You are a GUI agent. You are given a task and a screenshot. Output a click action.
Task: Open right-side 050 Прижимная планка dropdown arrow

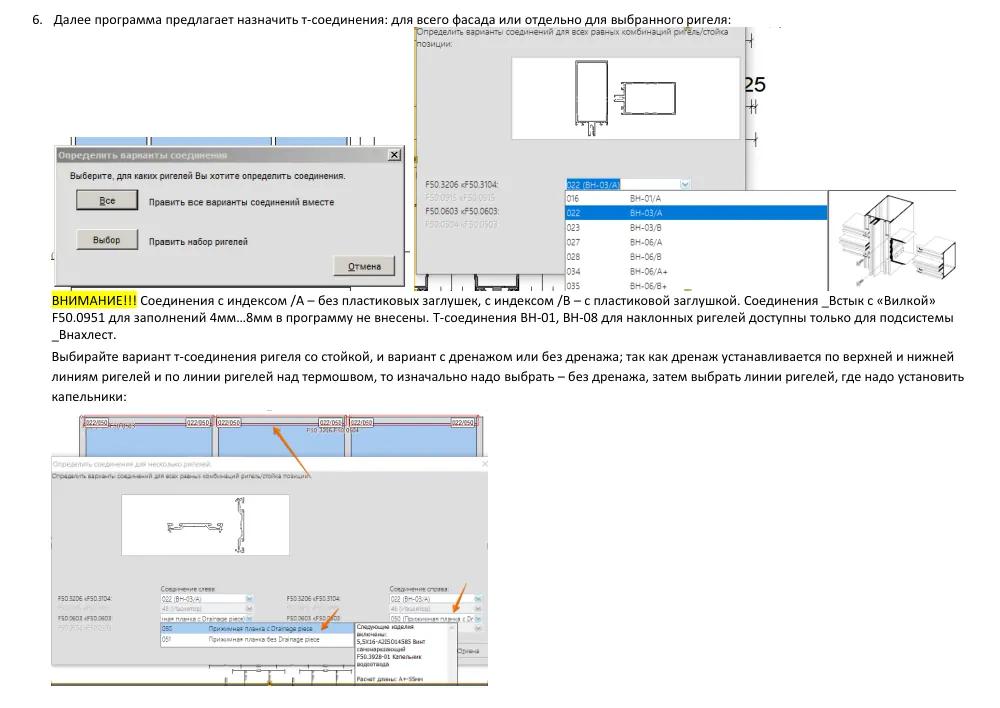tap(478, 619)
